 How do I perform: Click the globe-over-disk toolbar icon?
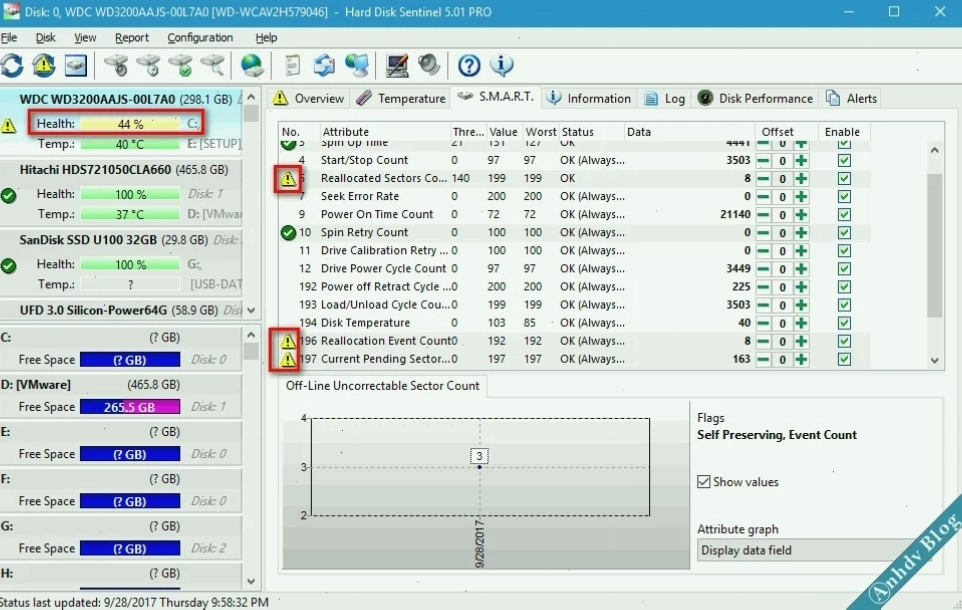tap(252, 65)
